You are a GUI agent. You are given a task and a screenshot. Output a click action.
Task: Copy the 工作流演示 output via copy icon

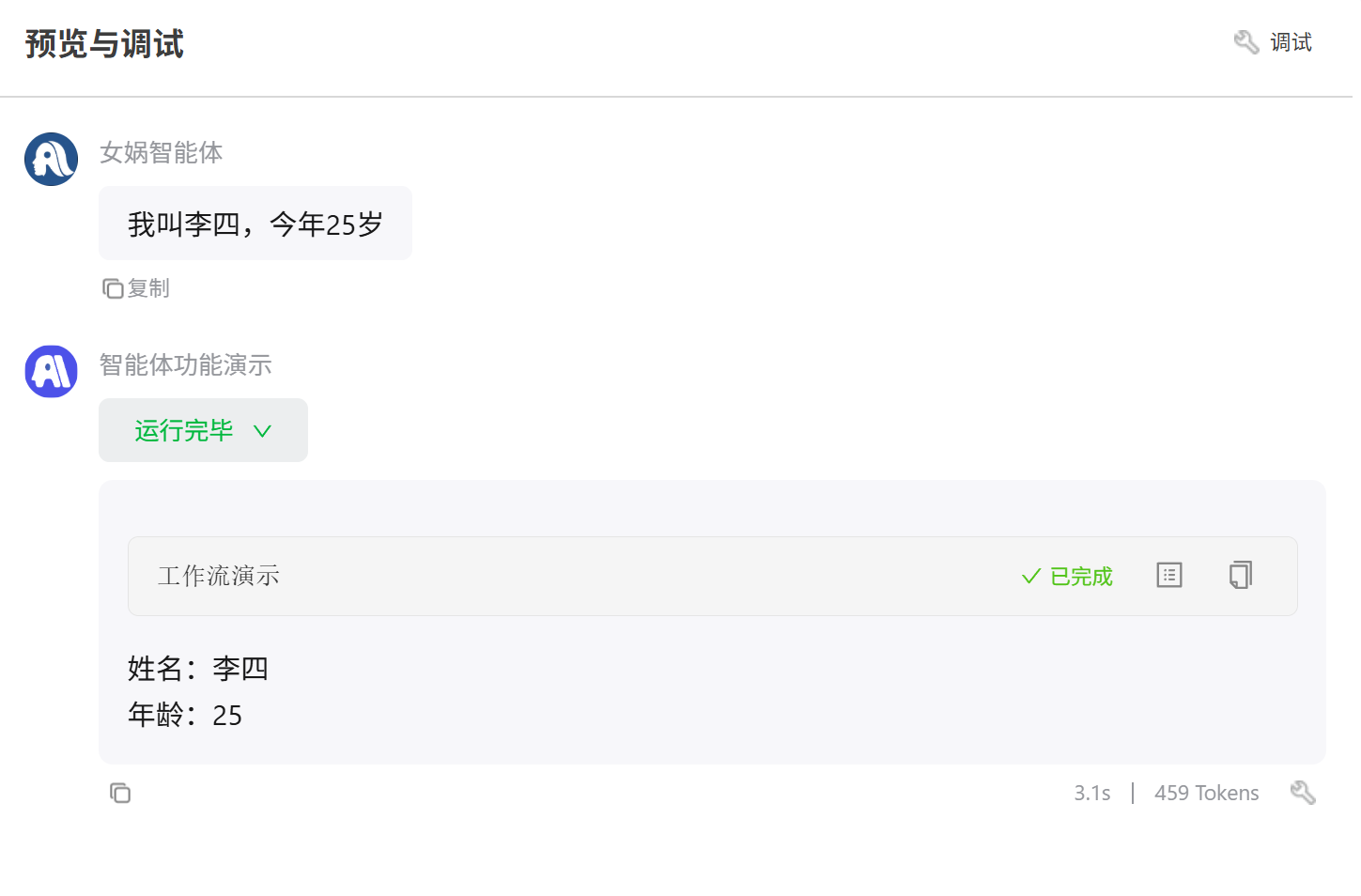click(x=1240, y=575)
